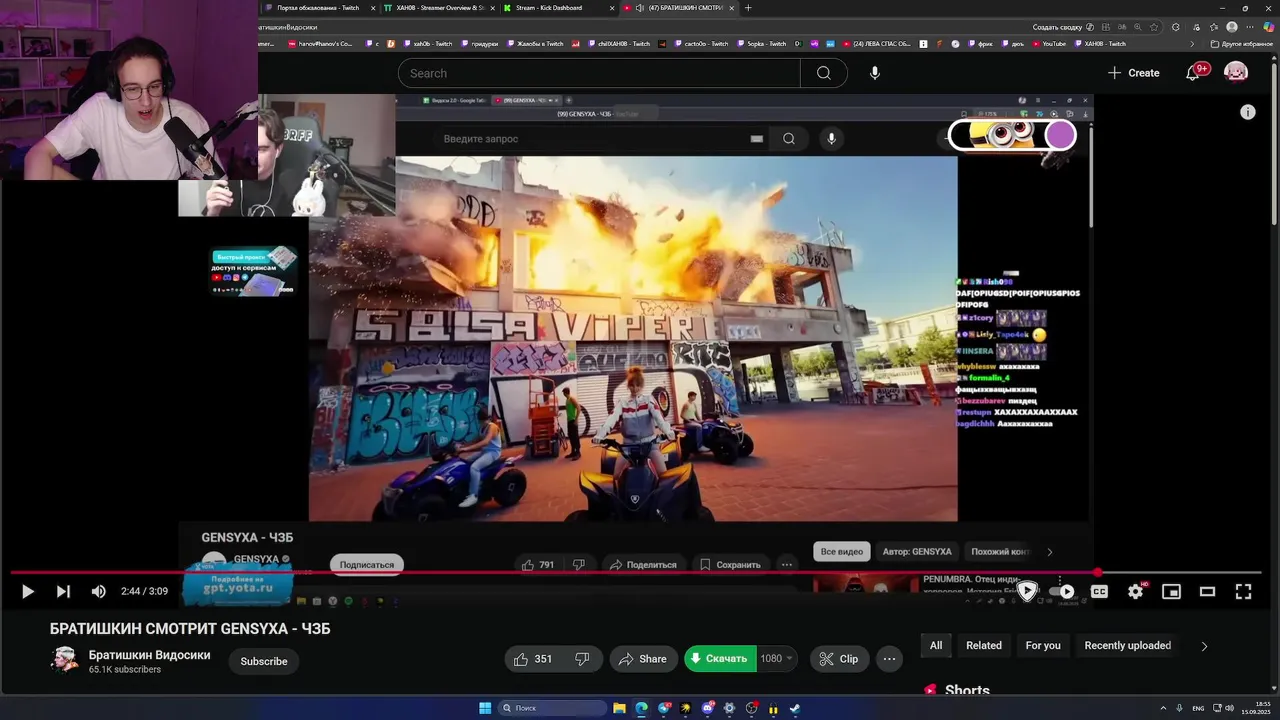Click the Windows taskbar Поиск search box
This screenshot has height=720, width=1280.
click(x=552, y=708)
